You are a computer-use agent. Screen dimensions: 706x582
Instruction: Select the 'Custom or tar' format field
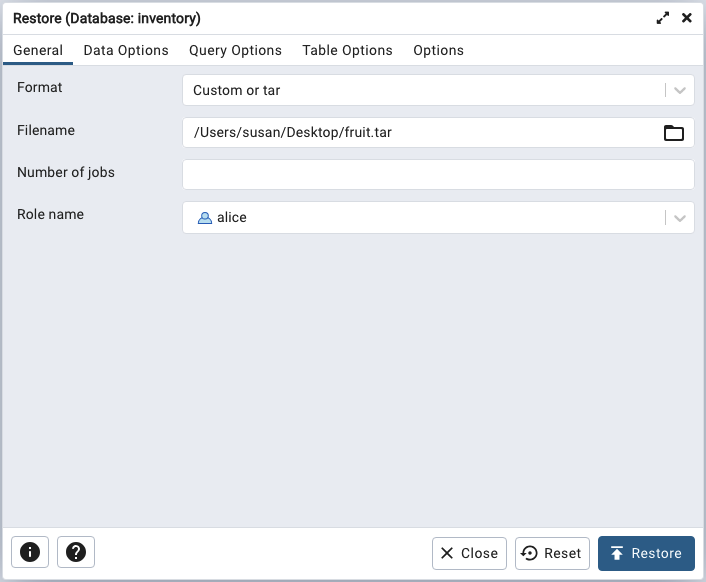tap(420, 90)
